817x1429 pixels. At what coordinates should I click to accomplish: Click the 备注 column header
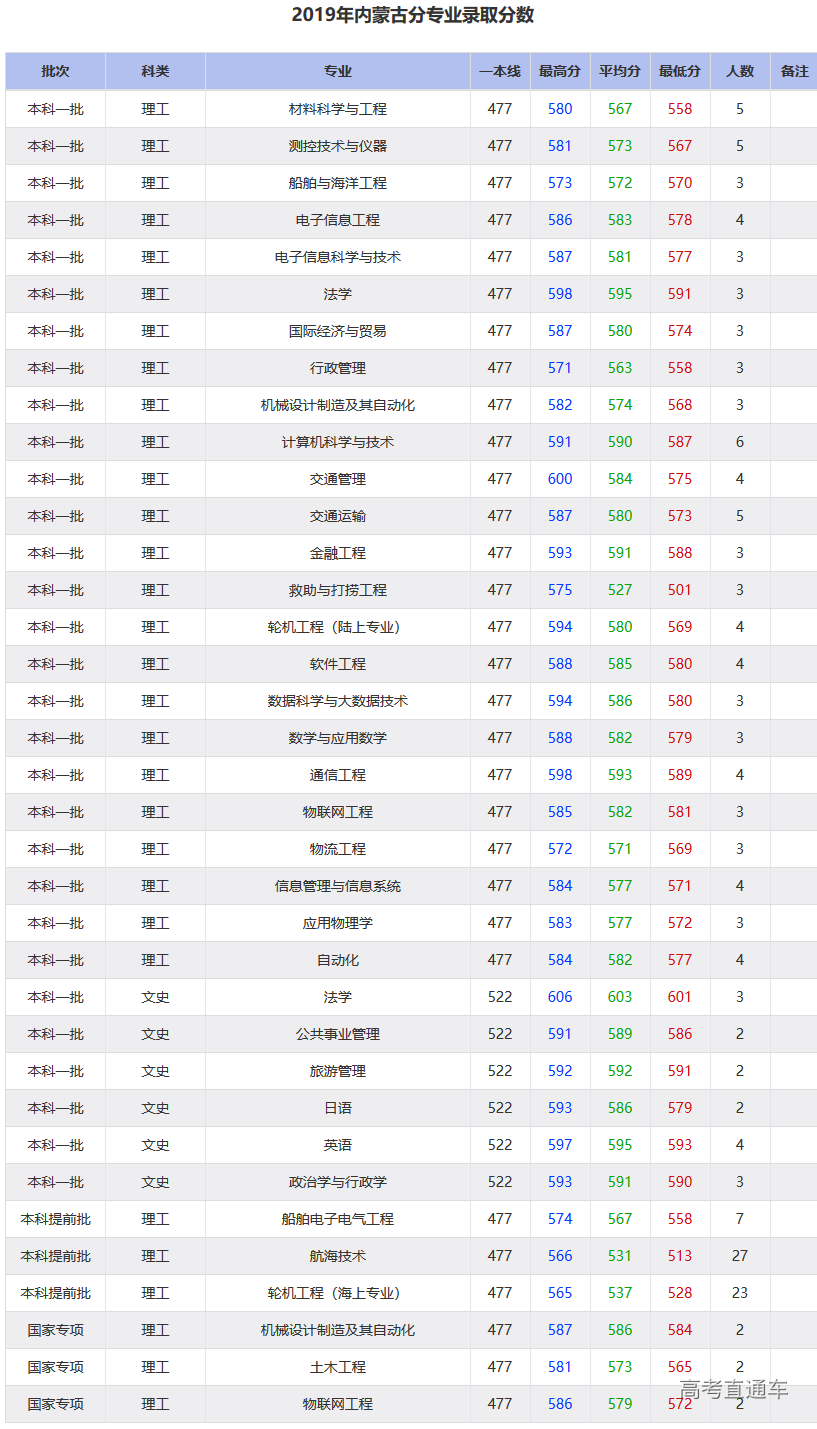(794, 72)
